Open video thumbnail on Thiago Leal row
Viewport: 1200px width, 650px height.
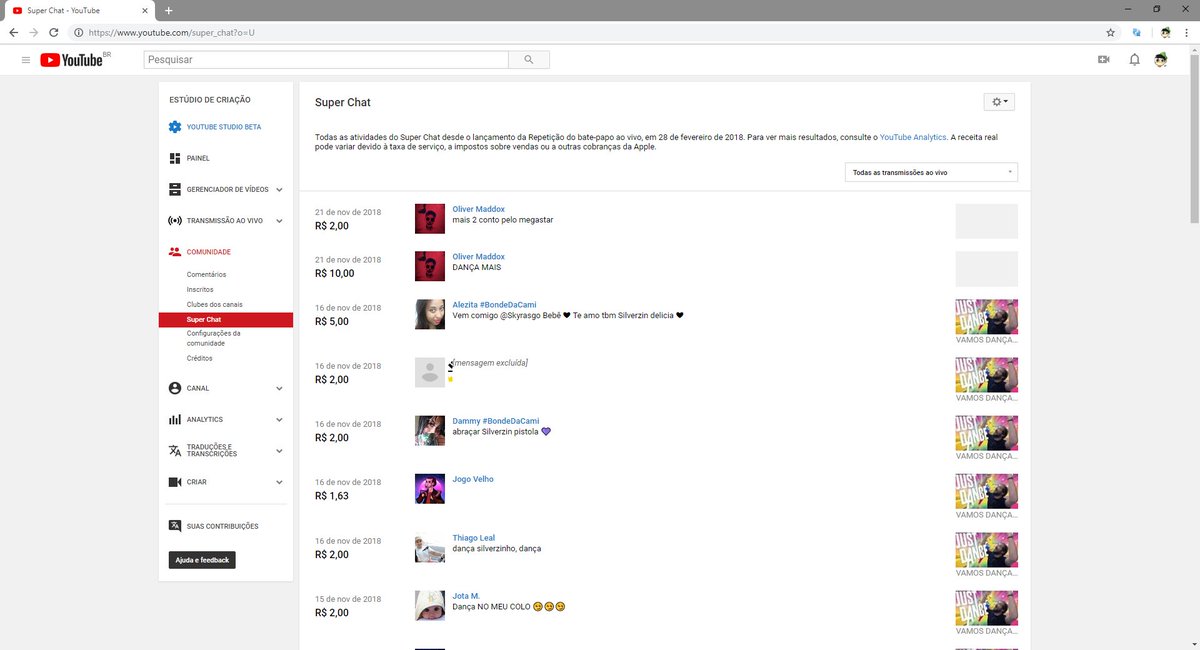(x=987, y=550)
